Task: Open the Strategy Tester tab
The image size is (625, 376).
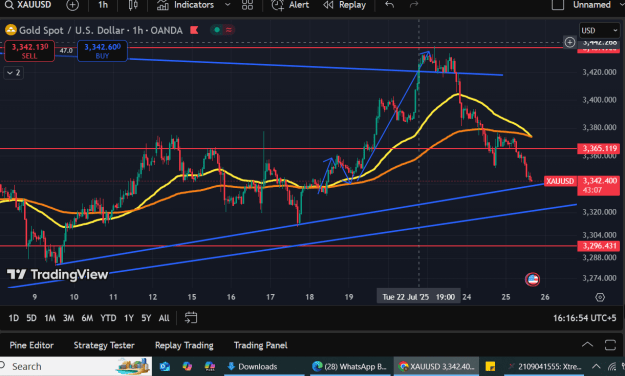Action: [104, 345]
